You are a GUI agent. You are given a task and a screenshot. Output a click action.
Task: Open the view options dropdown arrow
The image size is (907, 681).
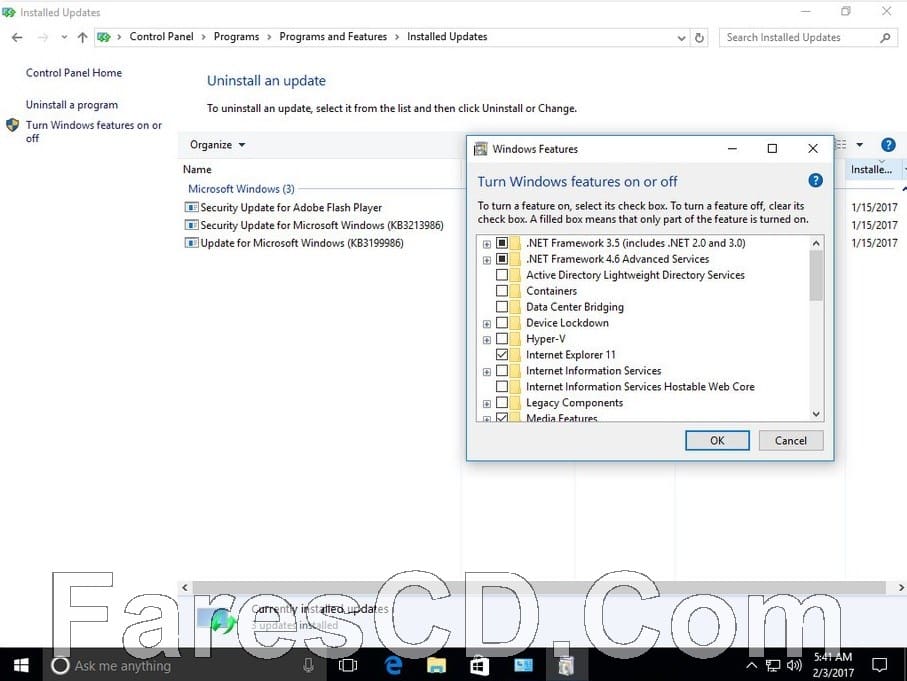860,145
